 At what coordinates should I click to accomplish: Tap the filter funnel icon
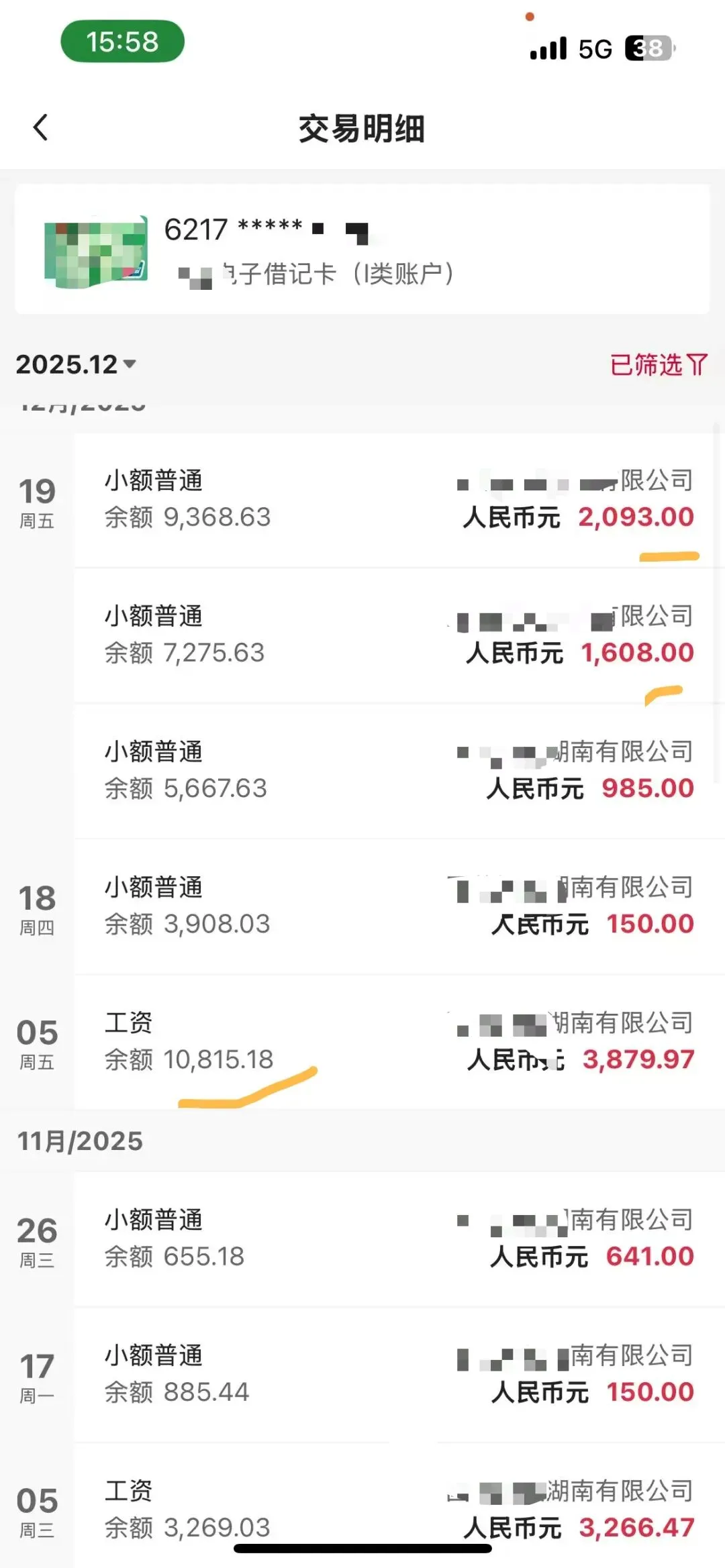(x=697, y=365)
